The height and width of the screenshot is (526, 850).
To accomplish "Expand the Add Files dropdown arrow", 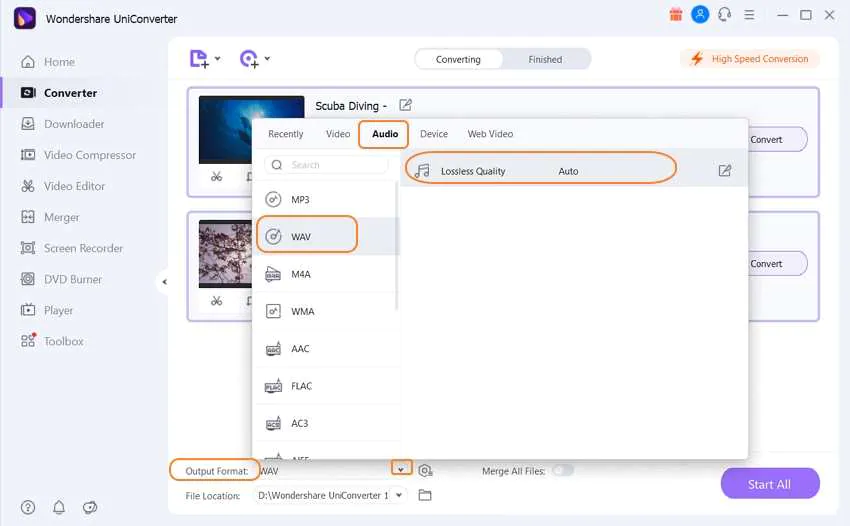I will pos(217,58).
